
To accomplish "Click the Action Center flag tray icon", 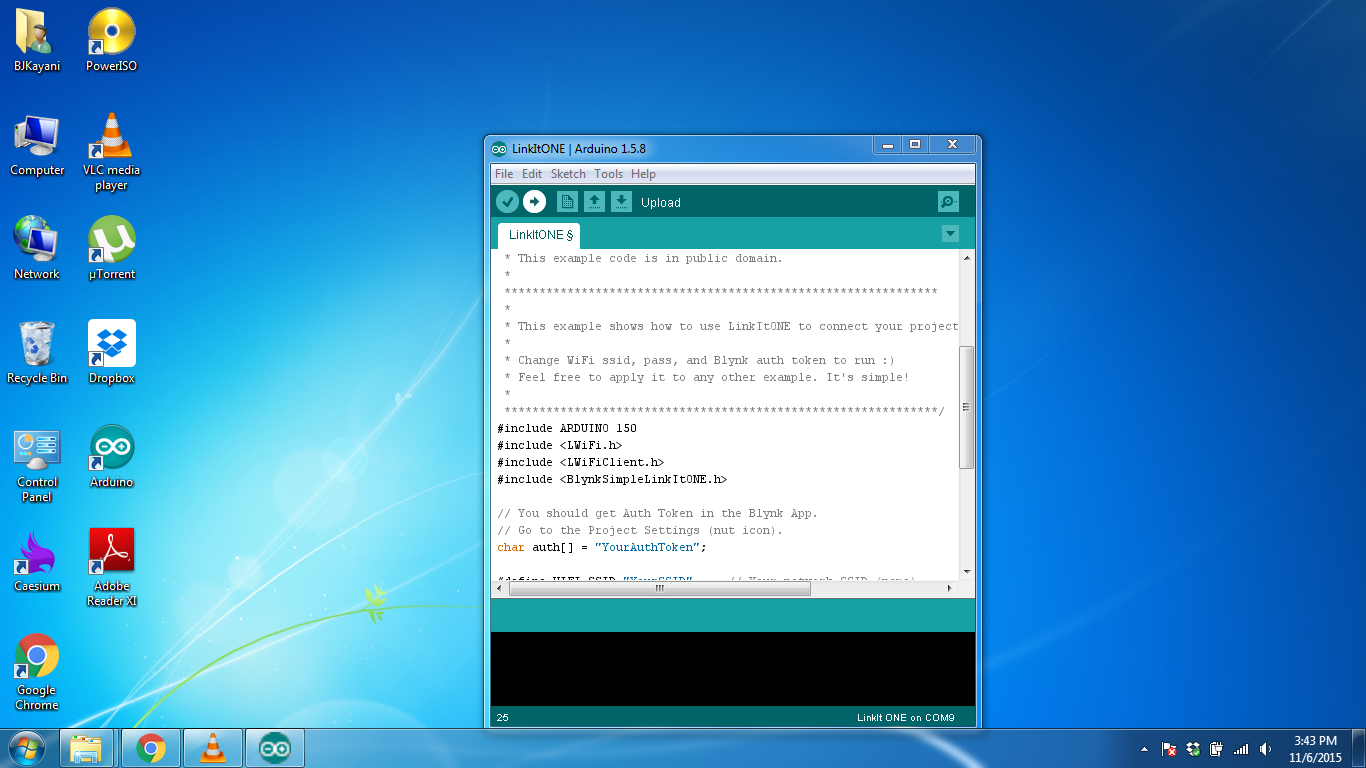I will 1168,748.
